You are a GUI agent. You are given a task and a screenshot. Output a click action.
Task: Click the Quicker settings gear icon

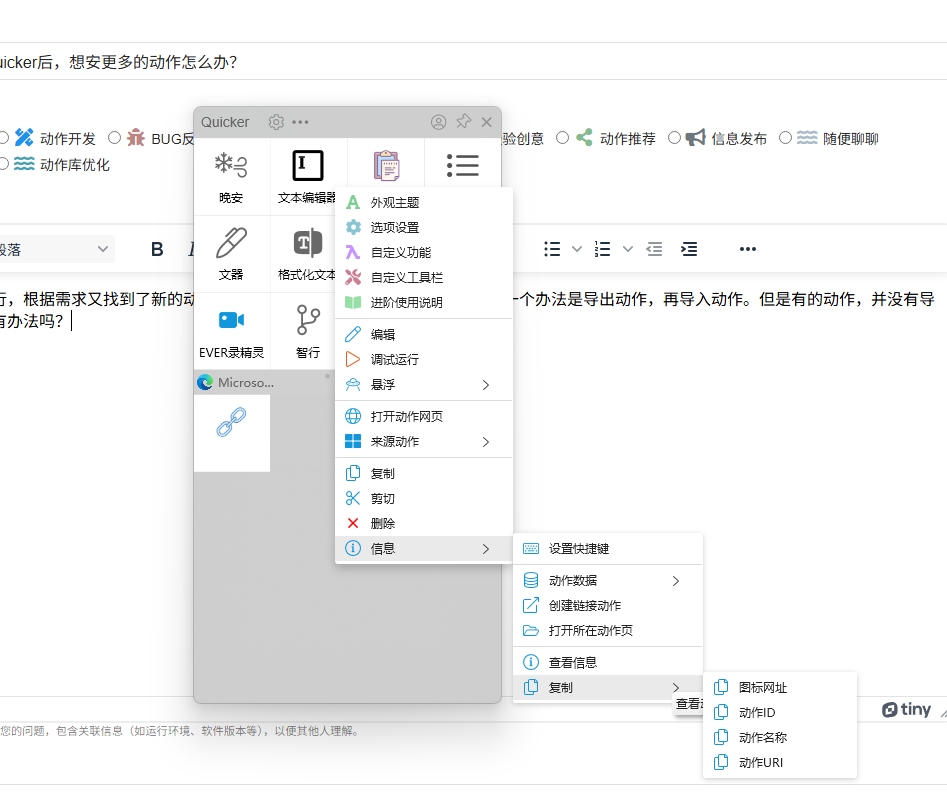276,122
